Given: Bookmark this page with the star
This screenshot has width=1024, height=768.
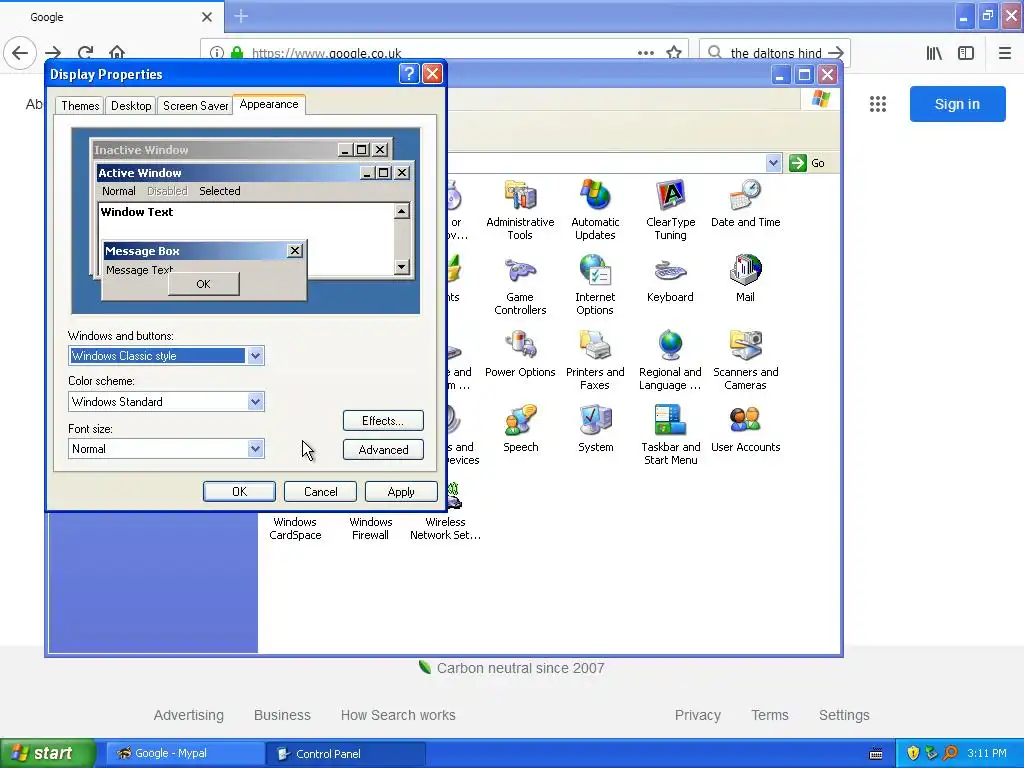Looking at the screenshot, I should click(x=674, y=53).
